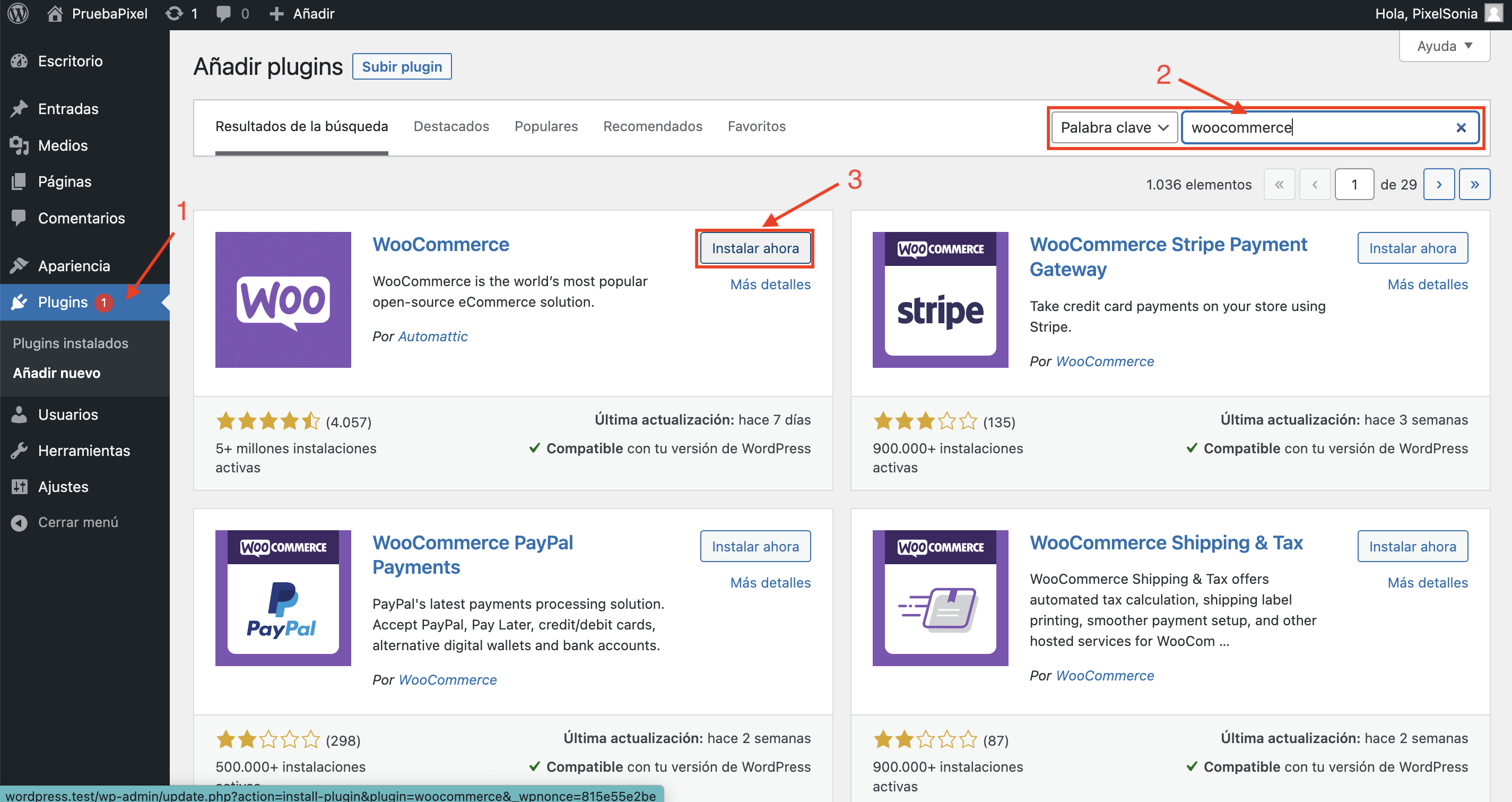This screenshot has height=802, width=1512.
Task: Collapse sidebar with Cerrar menú arrow icon
Action: [20, 522]
